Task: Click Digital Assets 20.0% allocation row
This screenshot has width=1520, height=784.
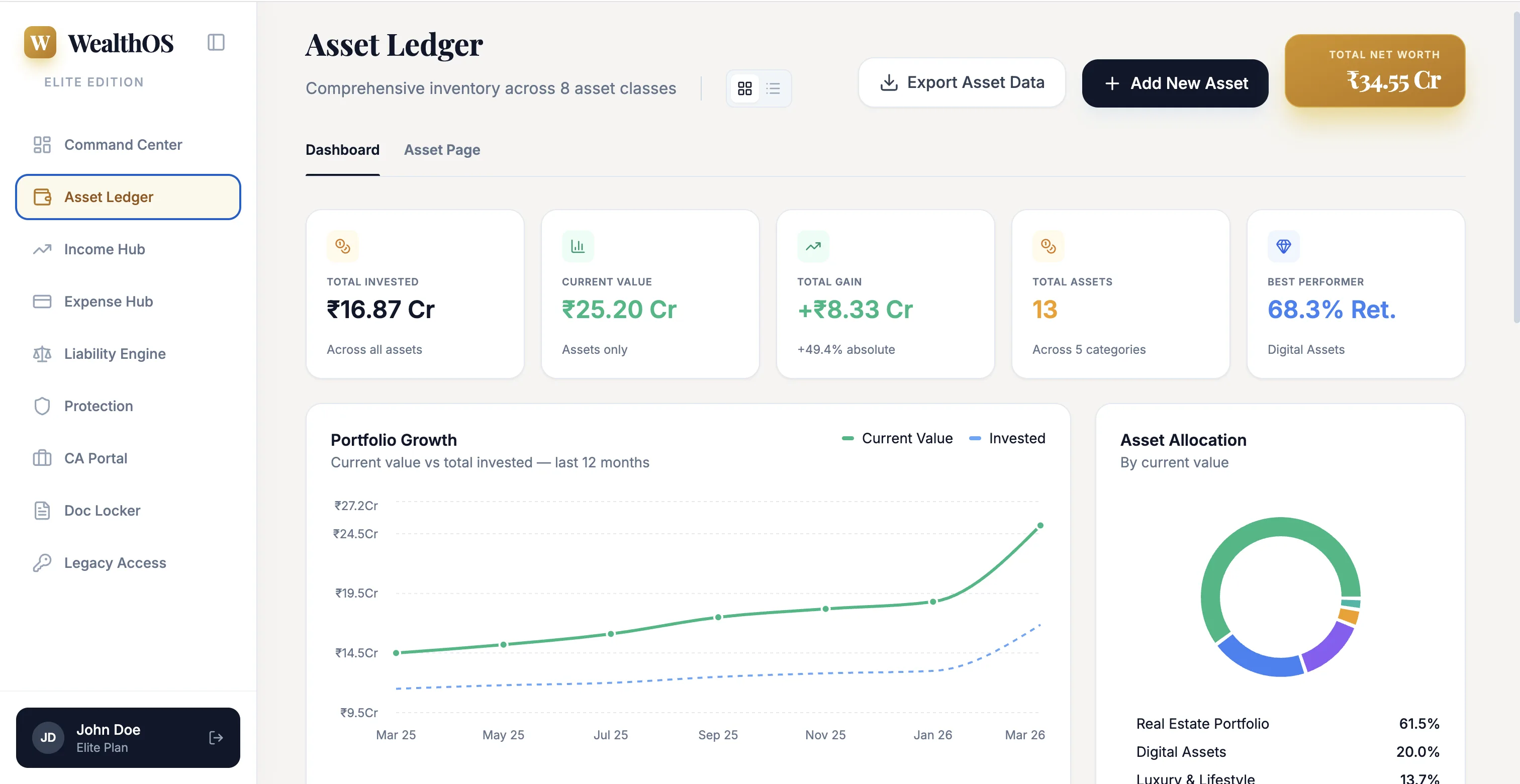Action: click(x=1288, y=752)
